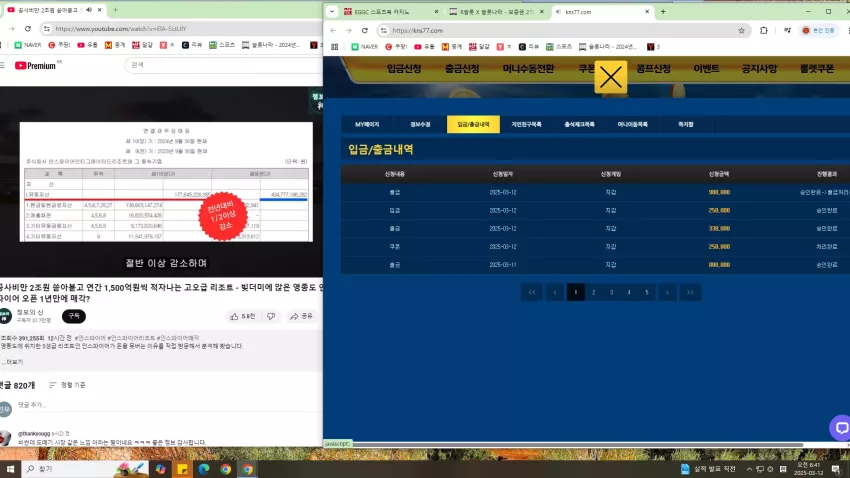Open the media control icon in the kns77 toolbar

point(787,31)
